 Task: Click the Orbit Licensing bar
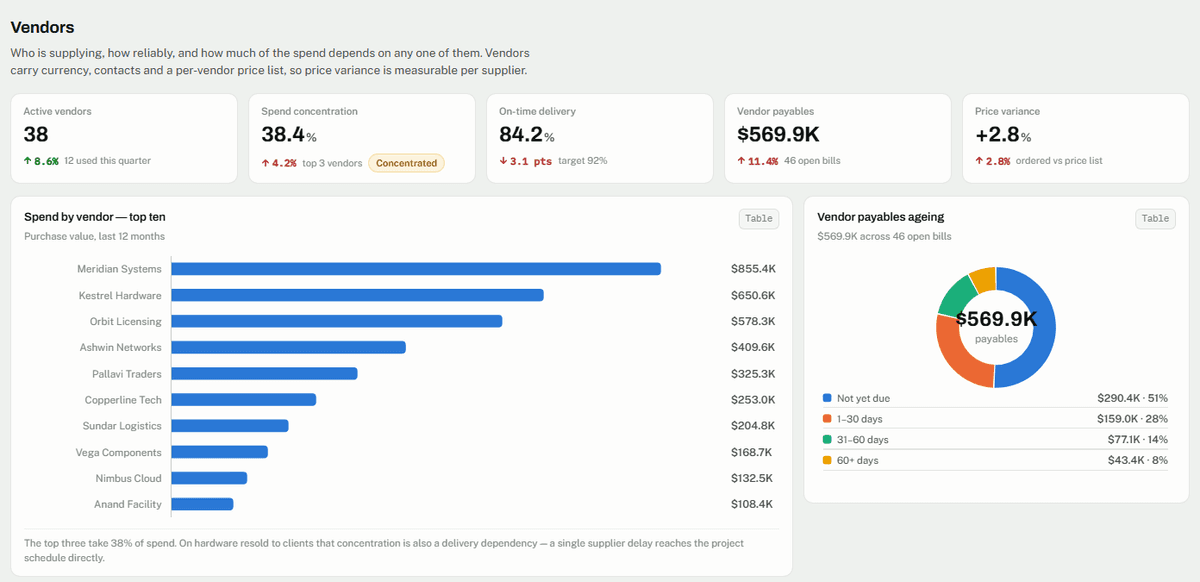pyautogui.click(x=337, y=321)
